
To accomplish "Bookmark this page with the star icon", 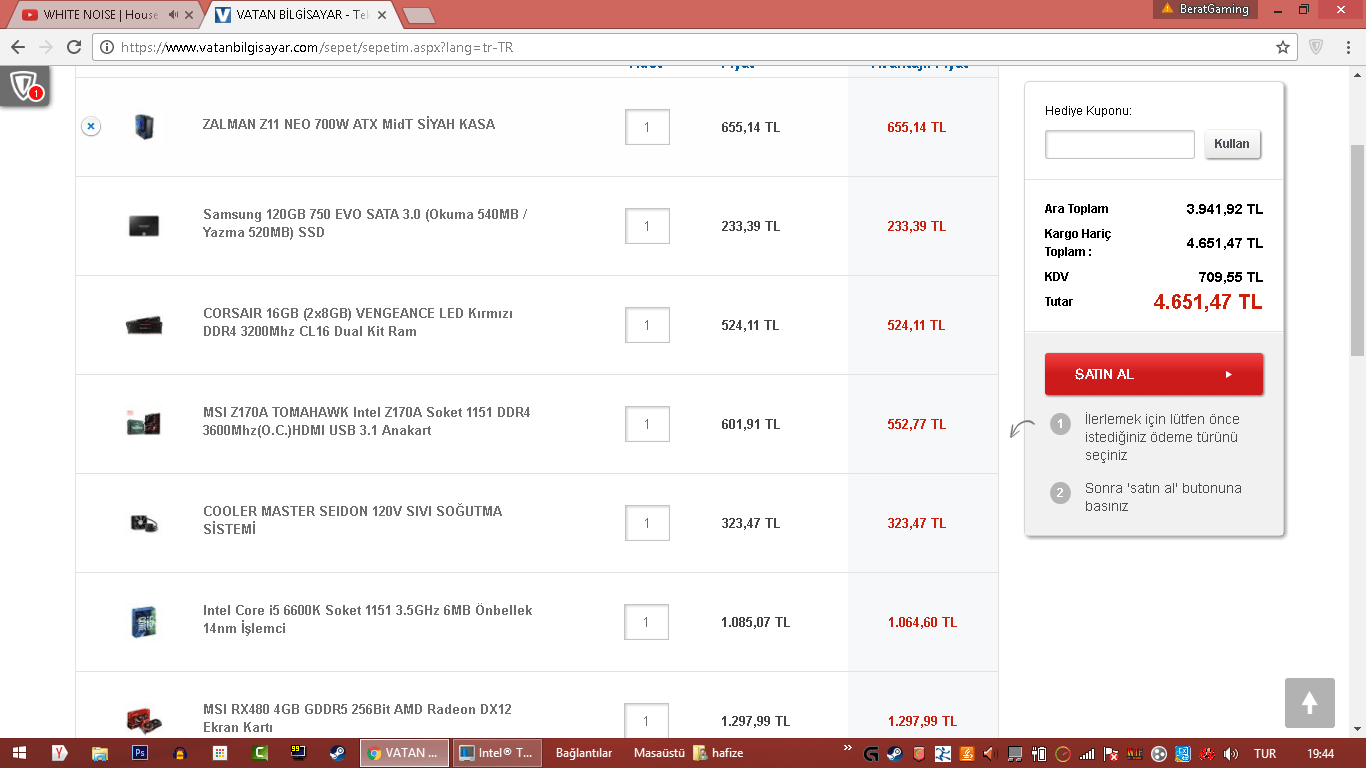I will [1283, 47].
